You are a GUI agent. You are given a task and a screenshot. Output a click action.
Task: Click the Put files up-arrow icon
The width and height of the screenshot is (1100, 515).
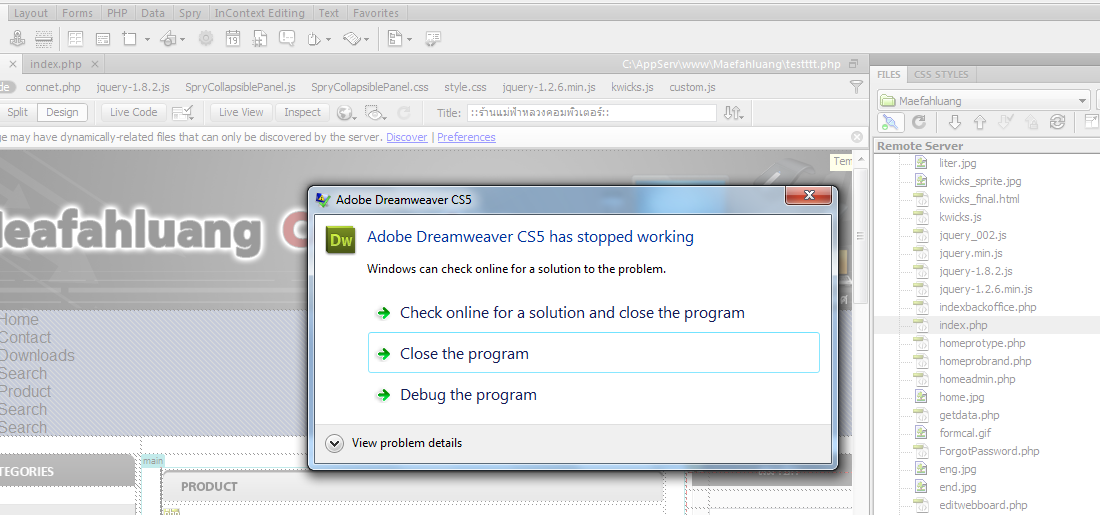[x=979, y=122]
